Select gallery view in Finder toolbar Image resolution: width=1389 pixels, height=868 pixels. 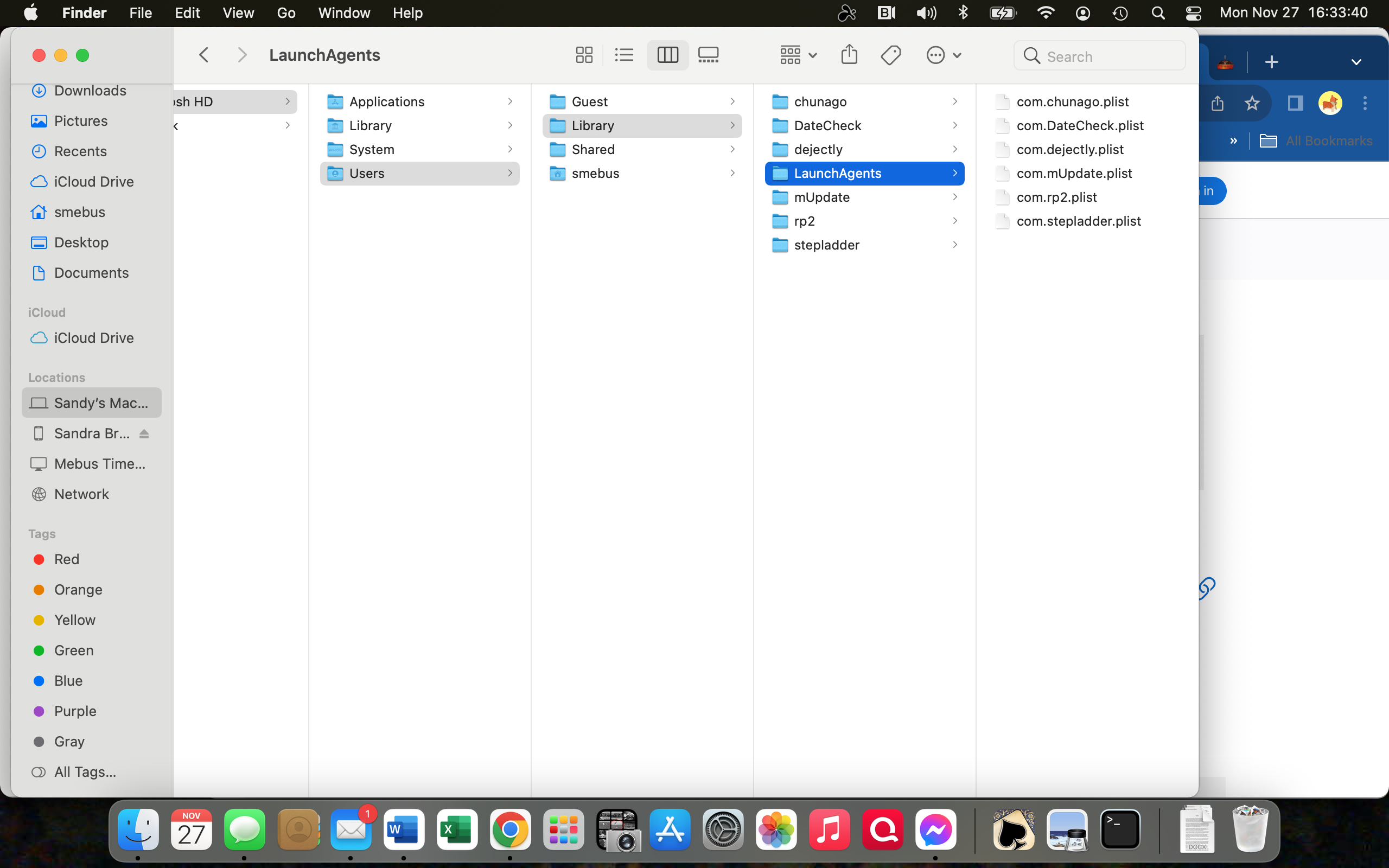(708, 55)
